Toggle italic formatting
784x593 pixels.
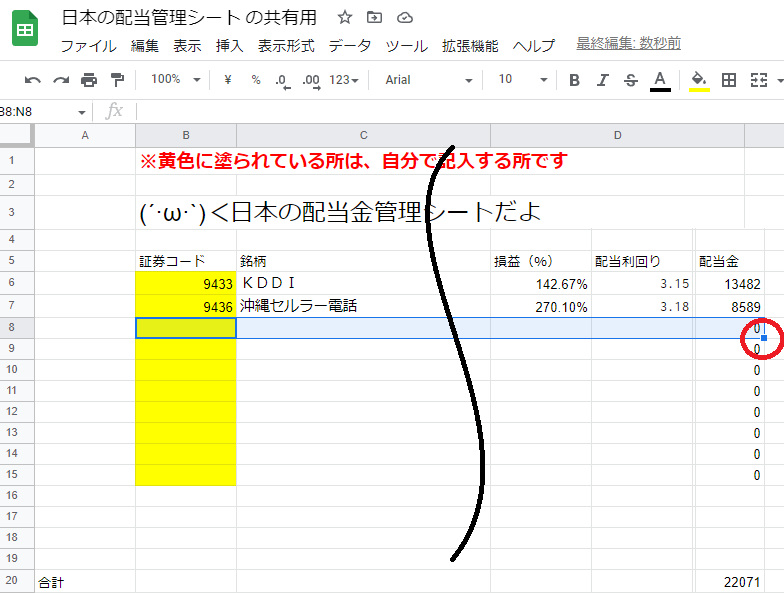602,80
